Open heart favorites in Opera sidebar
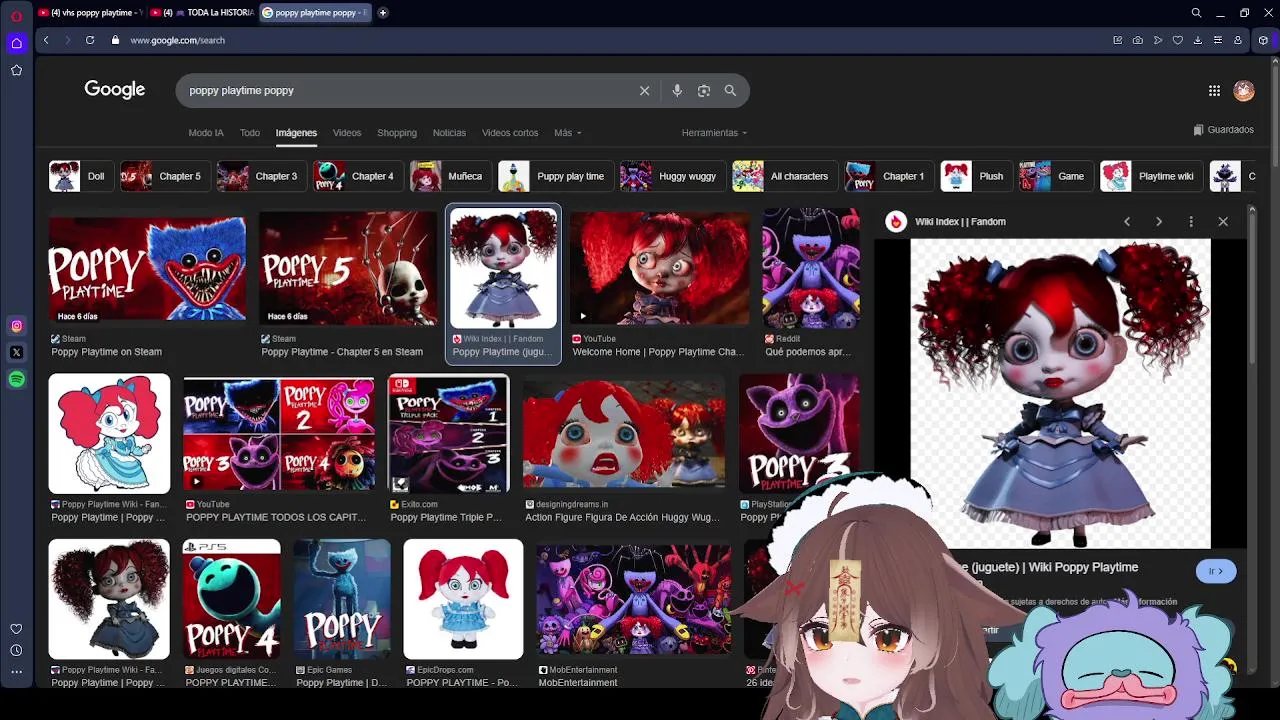The image size is (1280, 720). click(x=16, y=629)
